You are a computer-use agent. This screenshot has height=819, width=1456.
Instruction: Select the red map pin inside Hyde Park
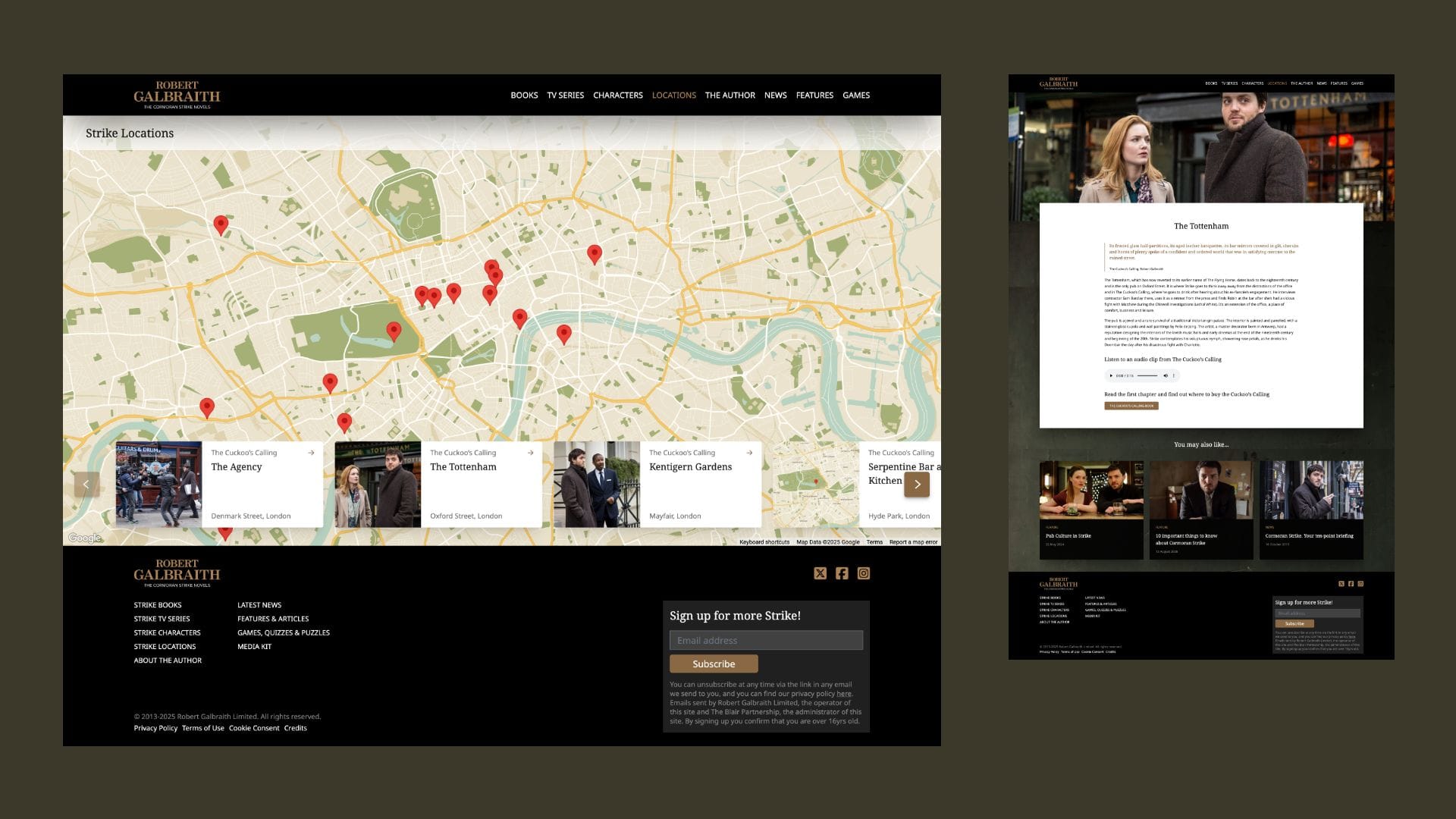tap(394, 331)
